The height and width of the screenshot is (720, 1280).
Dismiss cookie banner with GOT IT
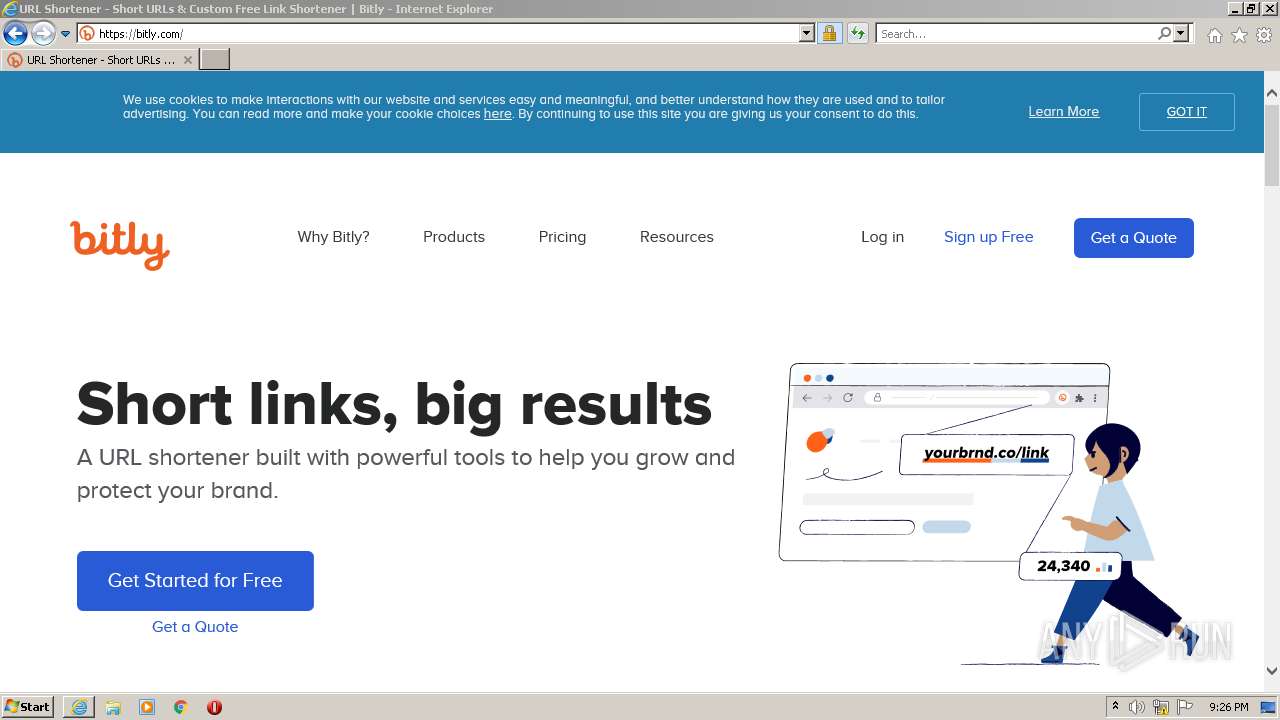1186,112
